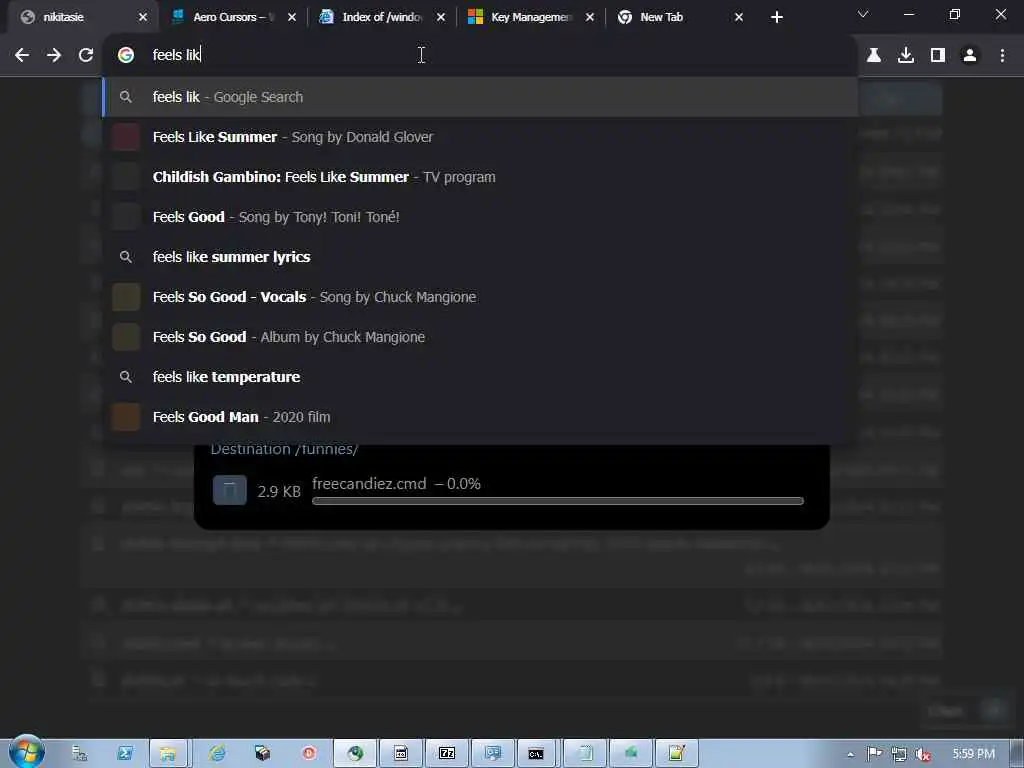
Task: Switch to the Index of /windows tab
Action: (382, 18)
